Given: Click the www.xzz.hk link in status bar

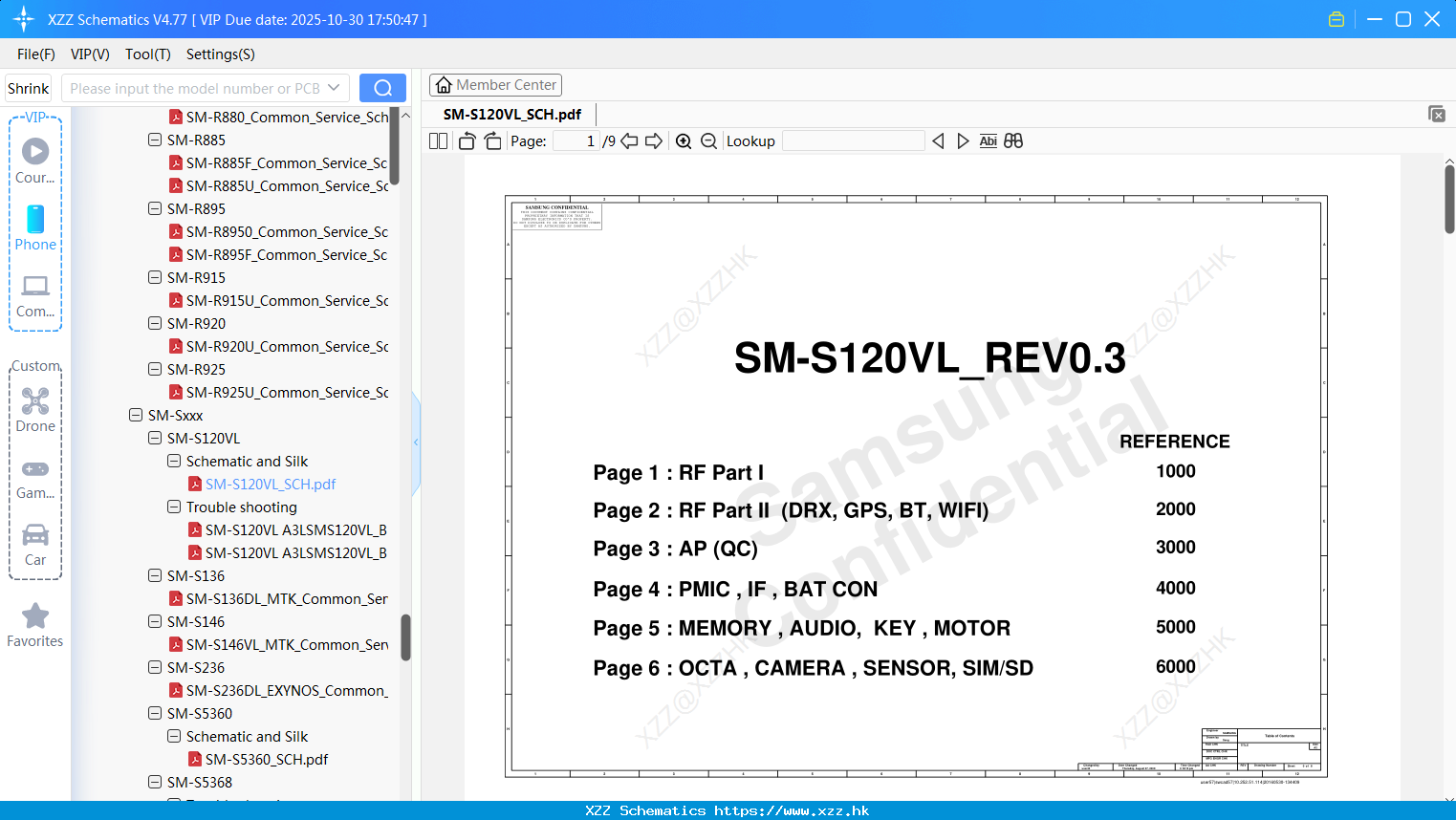Looking at the screenshot, I should (x=792, y=810).
